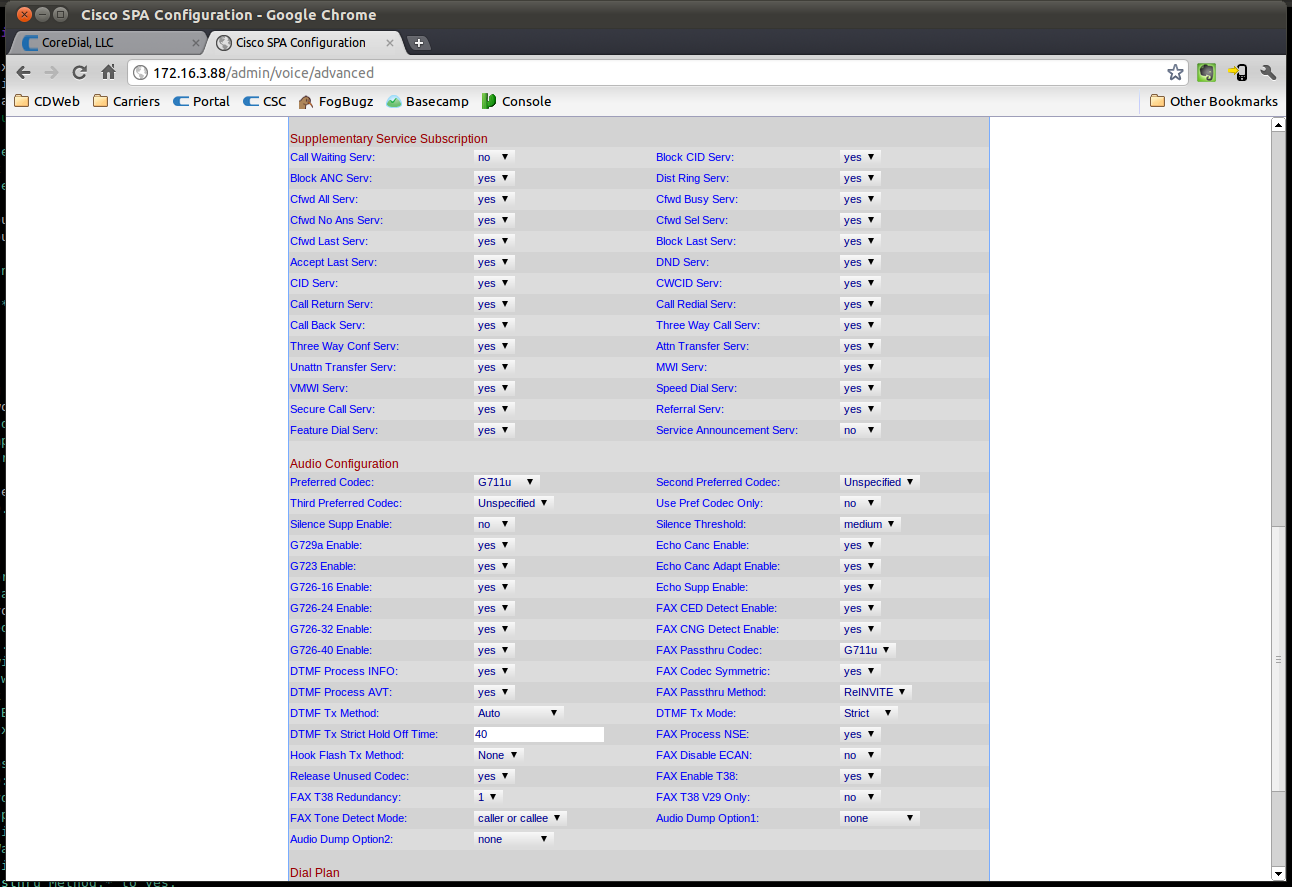This screenshot has height=887, width=1292.
Task: Click the page's vertical scrollbar thumb
Action: tap(1277, 659)
